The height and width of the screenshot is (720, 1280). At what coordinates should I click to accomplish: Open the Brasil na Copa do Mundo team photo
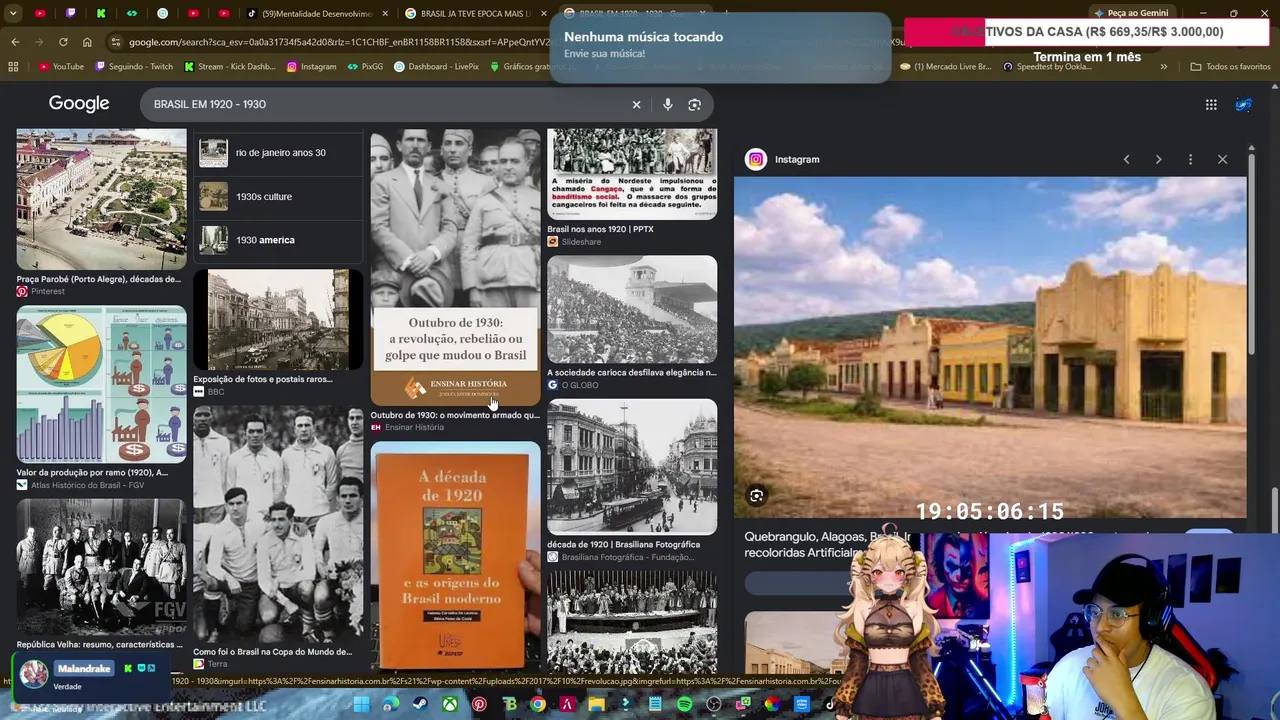(278, 526)
